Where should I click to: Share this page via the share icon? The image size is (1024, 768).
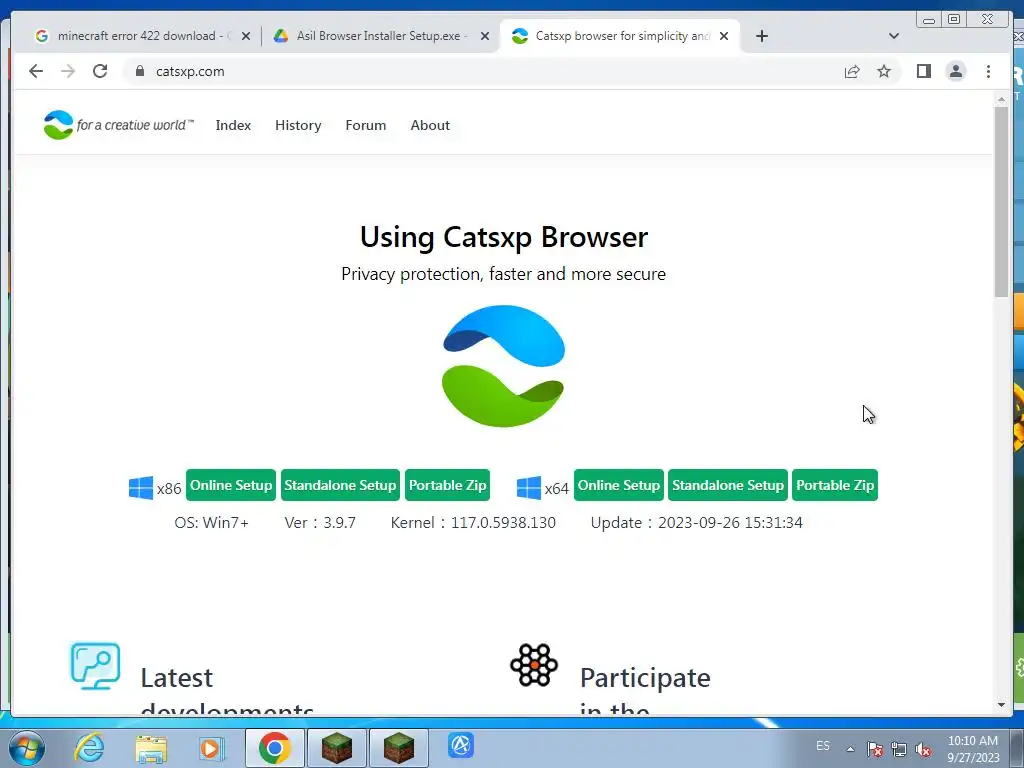point(852,71)
